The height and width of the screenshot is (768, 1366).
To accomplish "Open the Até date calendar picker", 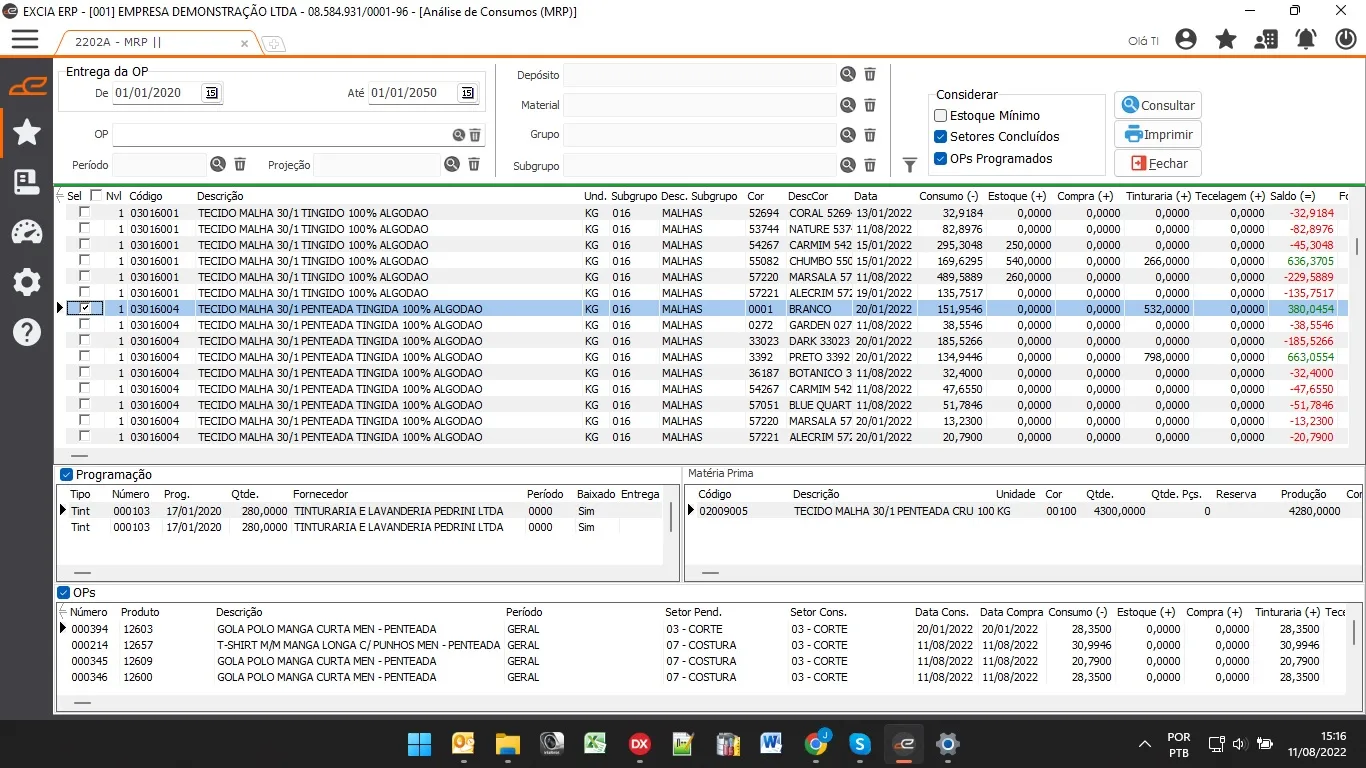I will click(x=467, y=93).
